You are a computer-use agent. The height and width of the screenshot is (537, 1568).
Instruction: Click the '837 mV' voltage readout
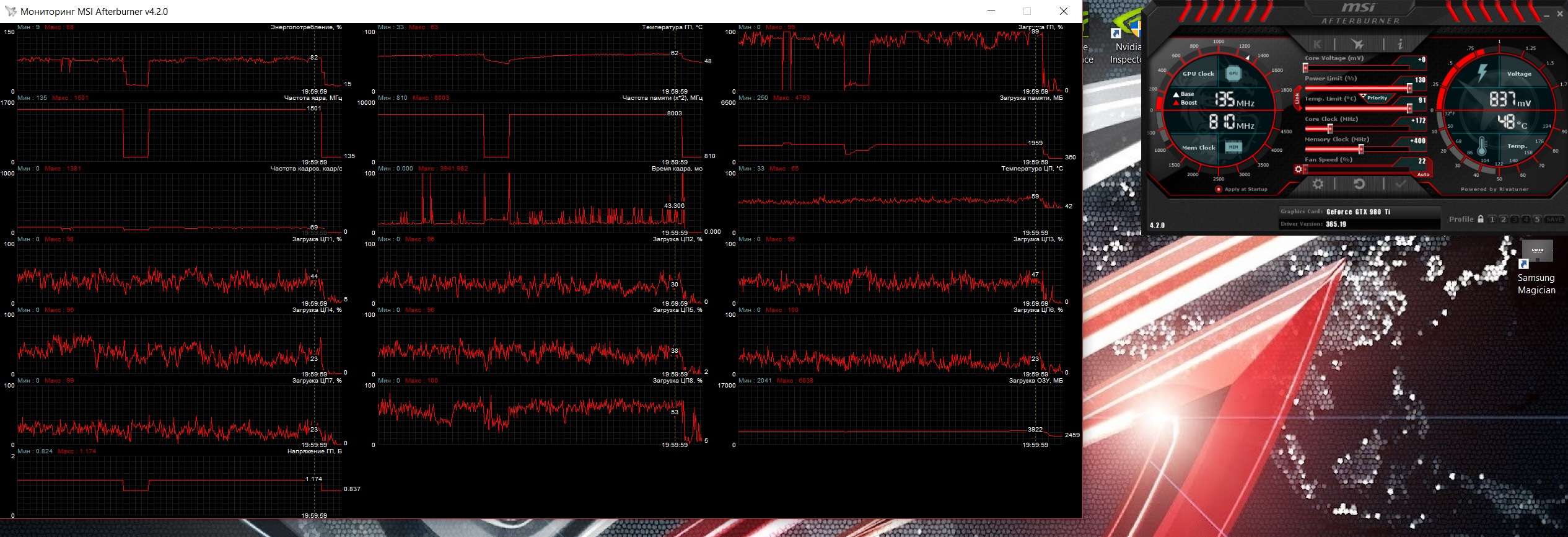click(1510, 99)
